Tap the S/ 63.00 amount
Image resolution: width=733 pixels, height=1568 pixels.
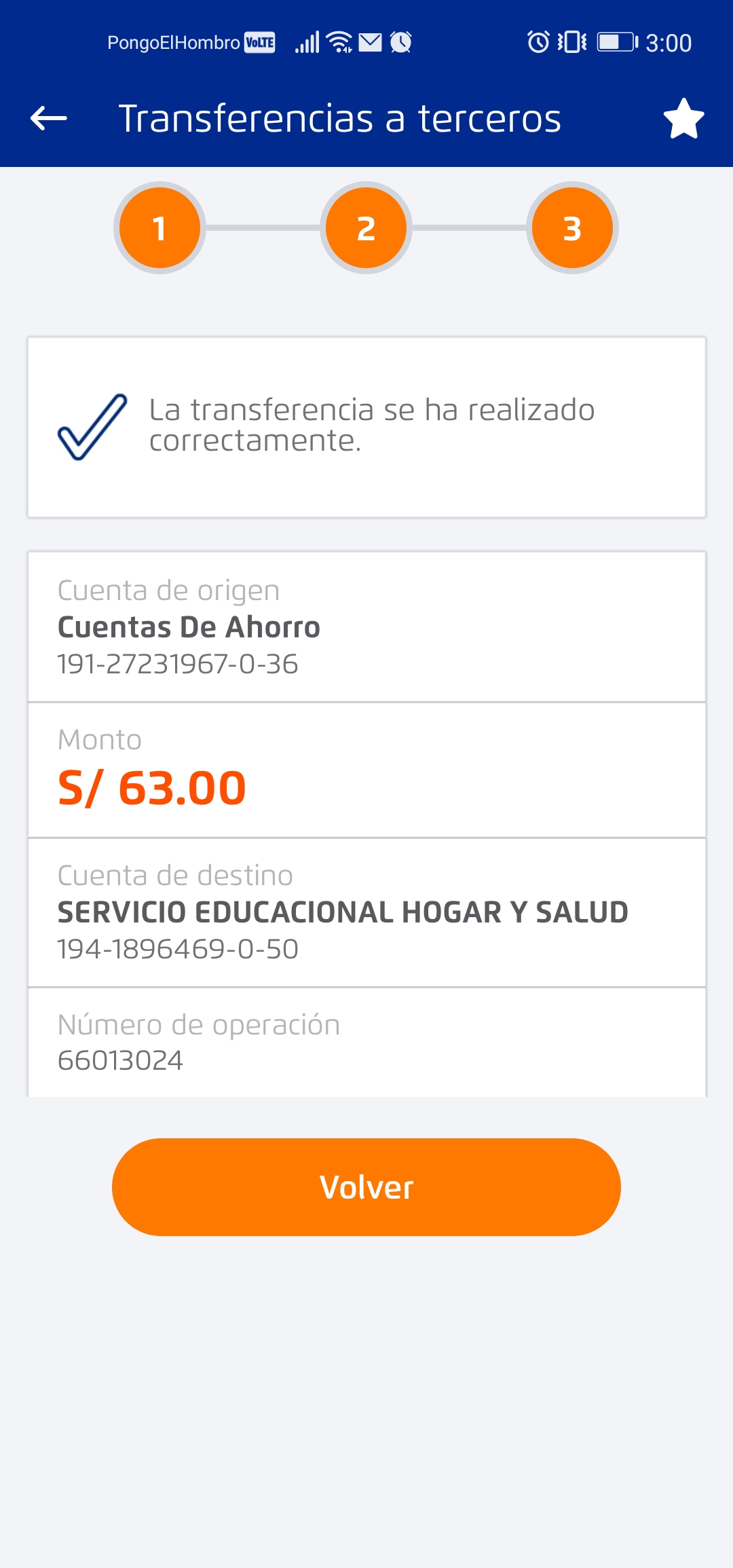click(x=152, y=788)
